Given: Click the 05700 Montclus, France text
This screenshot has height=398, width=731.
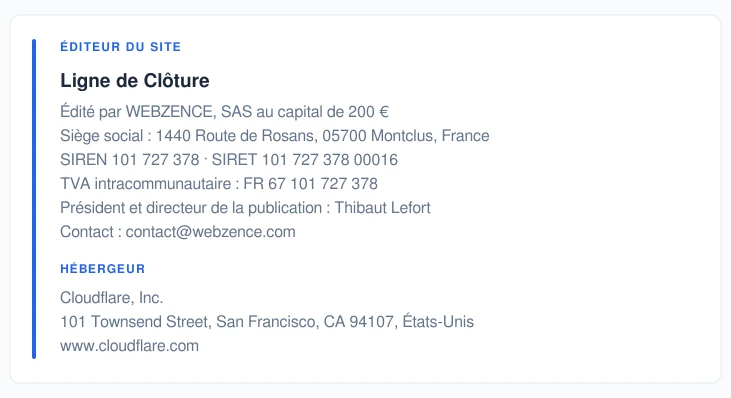Looking at the screenshot, I should click(x=406, y=136).
